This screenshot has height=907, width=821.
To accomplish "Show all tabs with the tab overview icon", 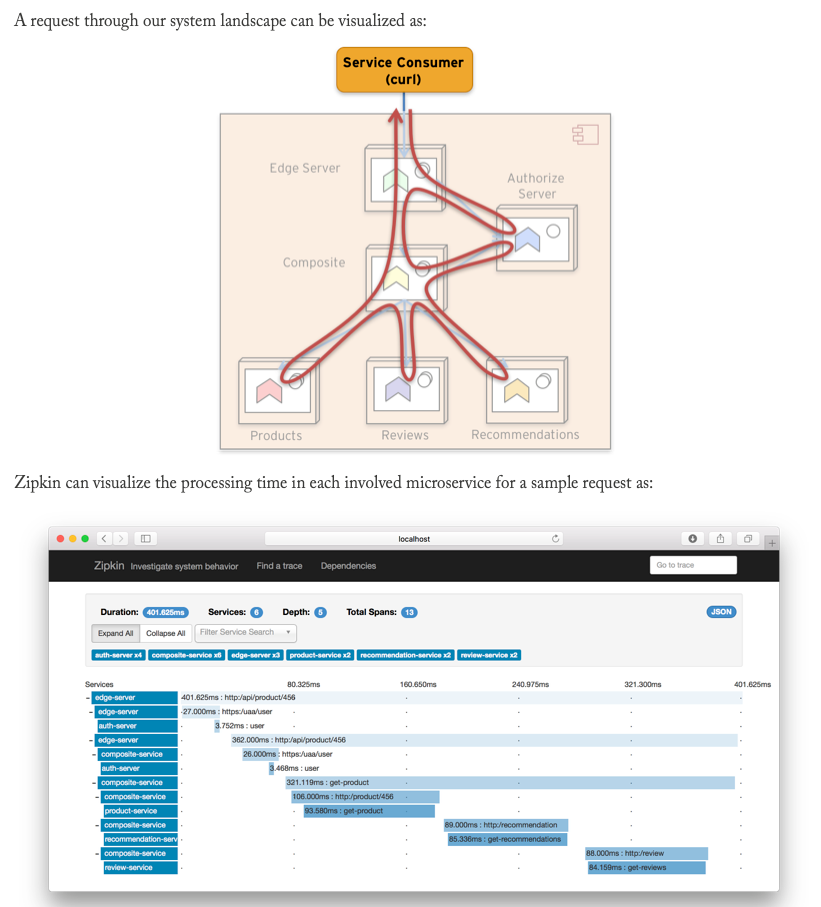I will 748,539.
